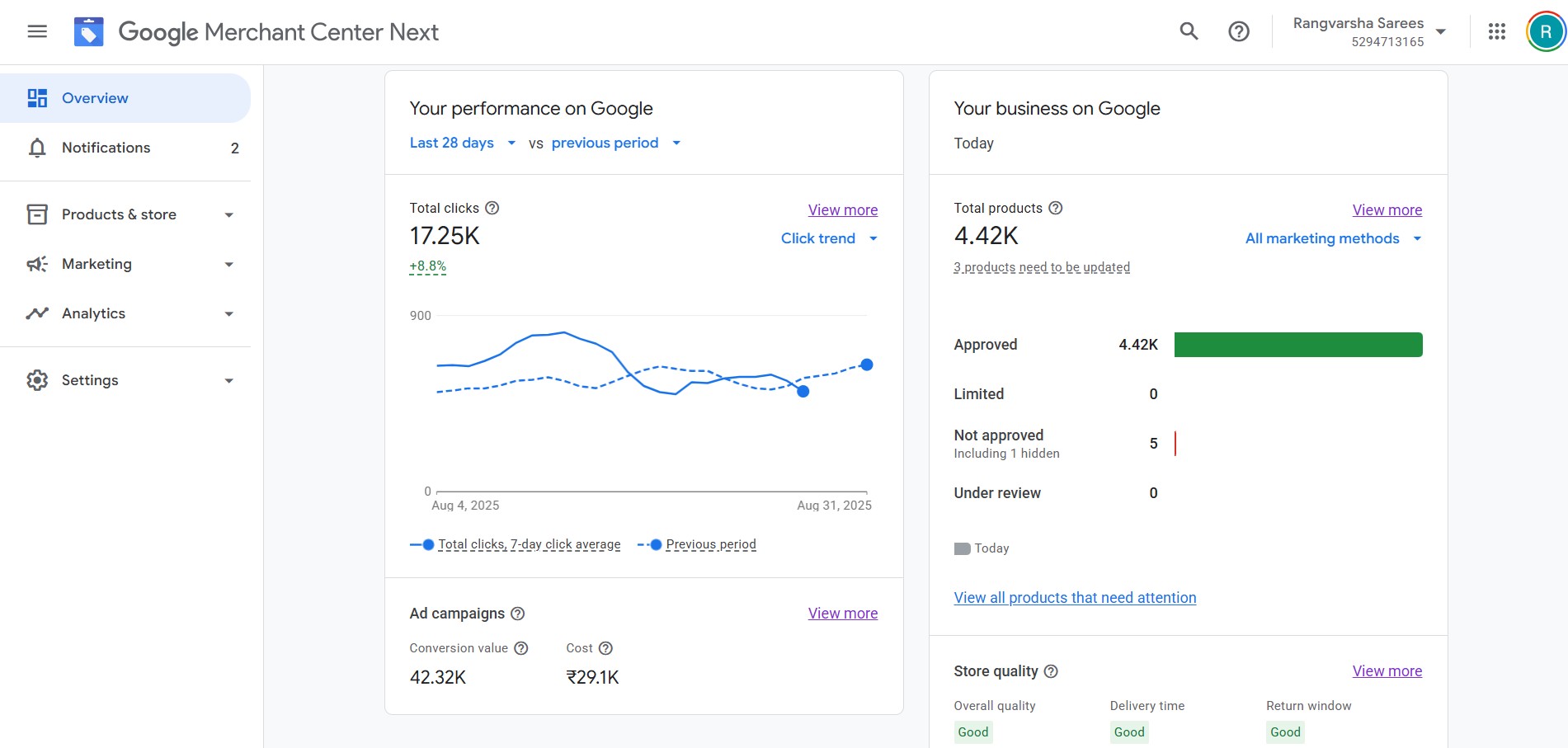Click the search magnifier icon
The image size is (1568, 748).
tap(1189, 31)
